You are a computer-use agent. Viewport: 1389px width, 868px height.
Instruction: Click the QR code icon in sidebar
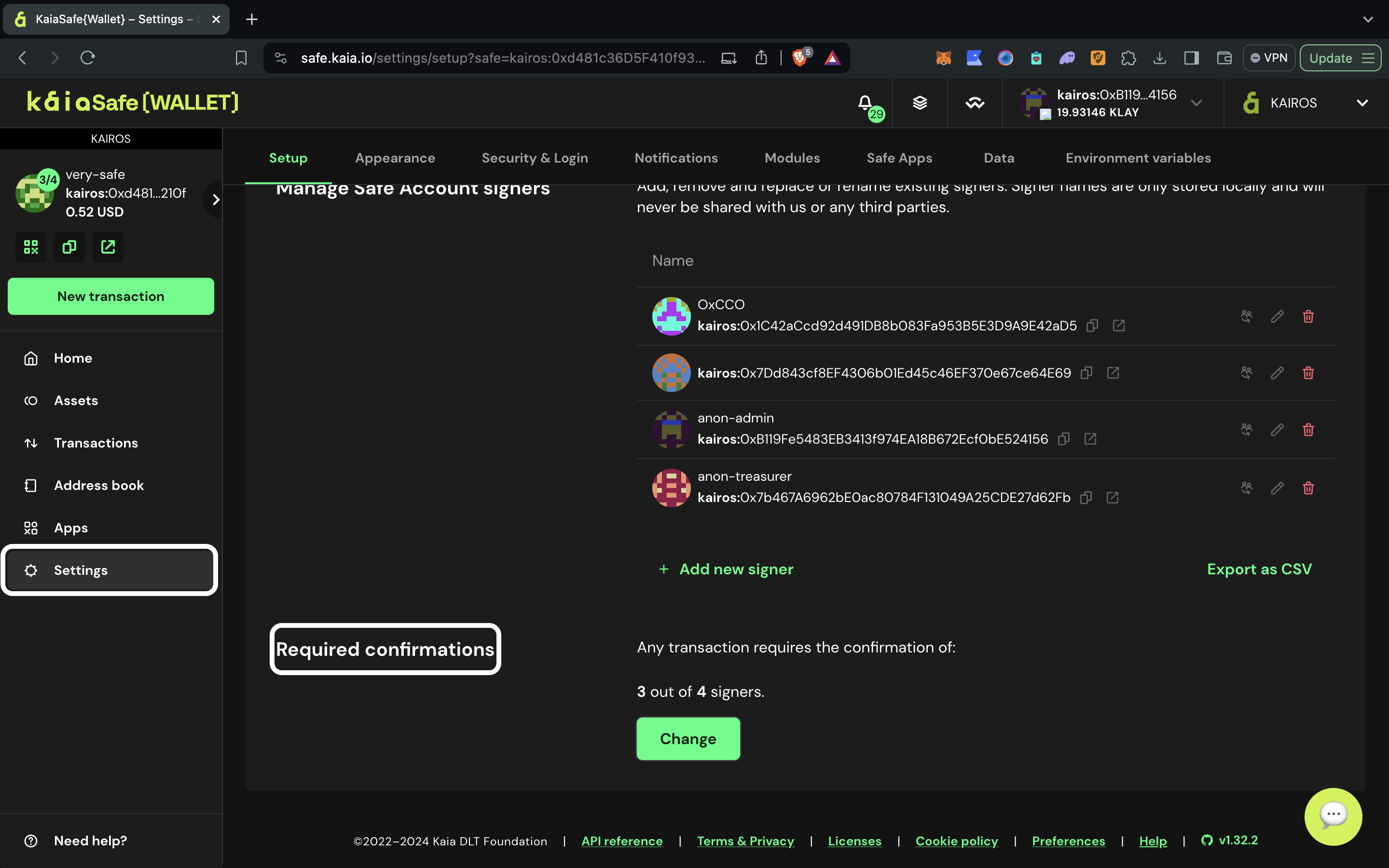tap(31, 247)
